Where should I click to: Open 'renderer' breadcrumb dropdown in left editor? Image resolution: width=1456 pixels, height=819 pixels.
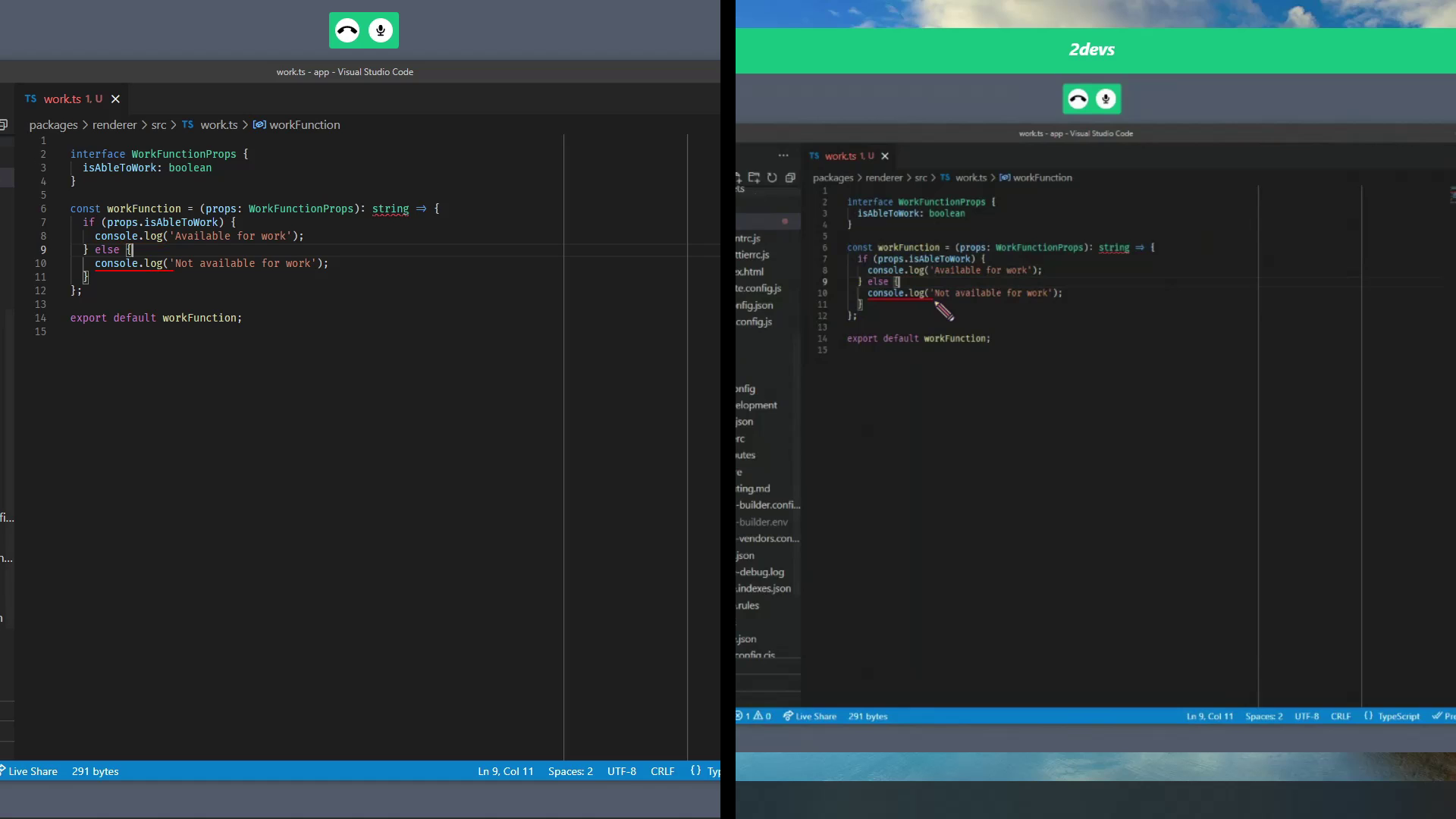tap(115, 125)
